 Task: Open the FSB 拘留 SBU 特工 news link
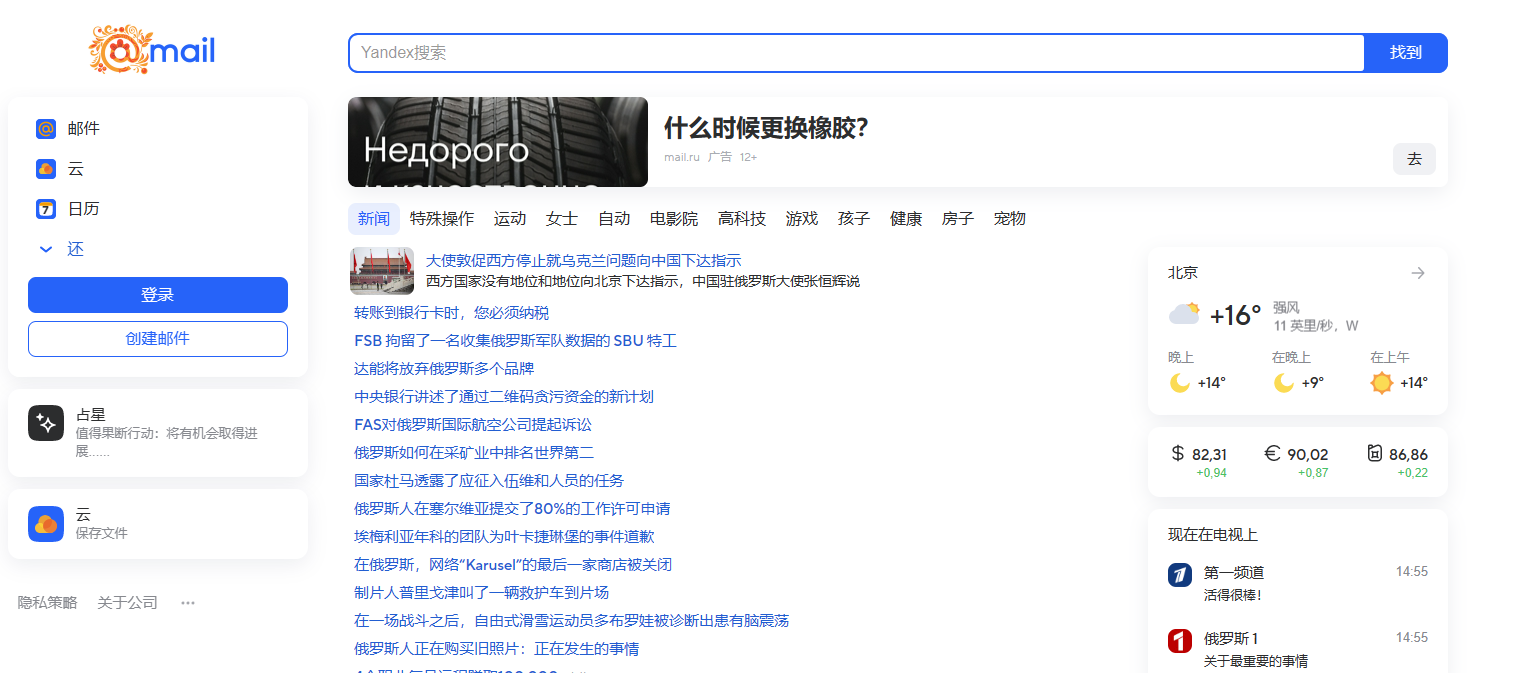tap(515, 341)
